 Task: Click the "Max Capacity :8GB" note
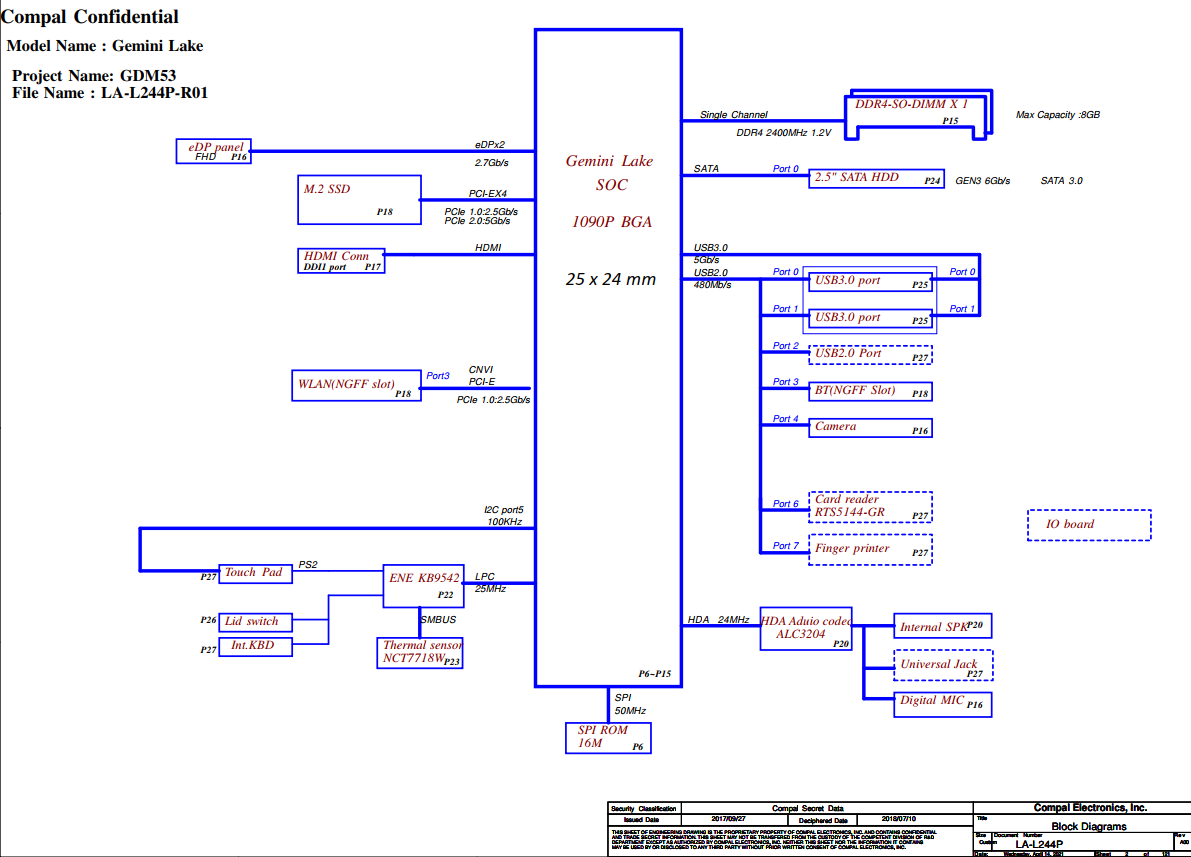[1058, 115]
